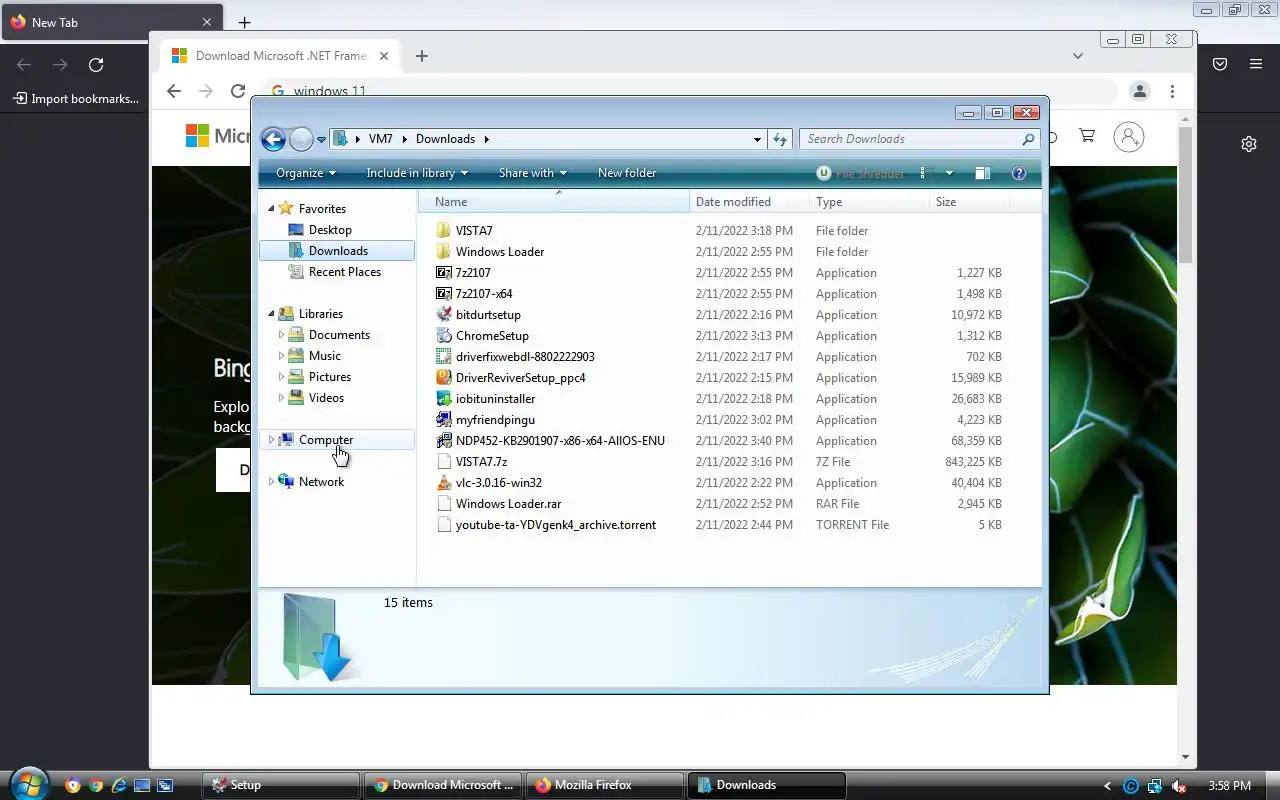Image resolution: width=1280 pixels, height=800 pixels.
Task: Show the preview pane in Explorer
Action: (x=982, y=173)
